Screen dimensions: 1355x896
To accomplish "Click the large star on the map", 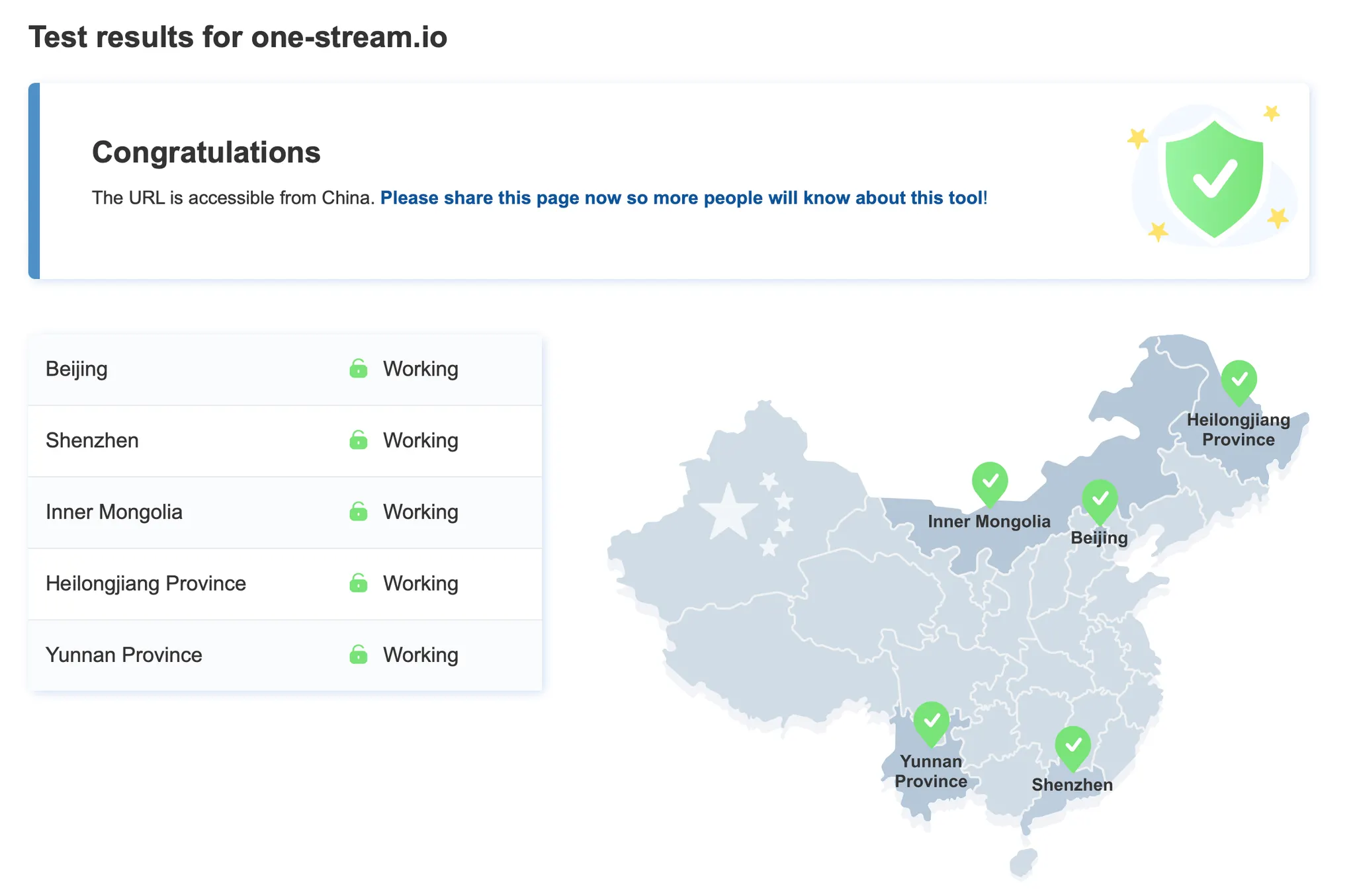I will pos(728,512).
